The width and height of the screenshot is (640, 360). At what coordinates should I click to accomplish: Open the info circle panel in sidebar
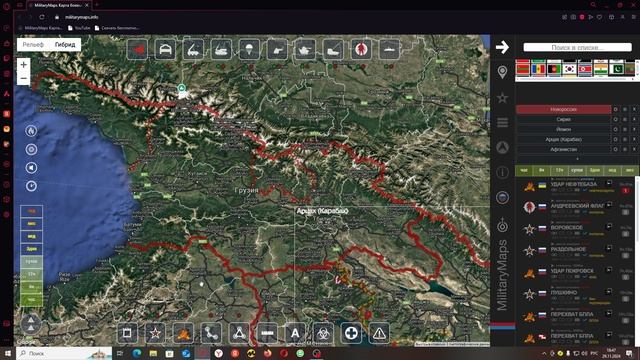point(502,172)
